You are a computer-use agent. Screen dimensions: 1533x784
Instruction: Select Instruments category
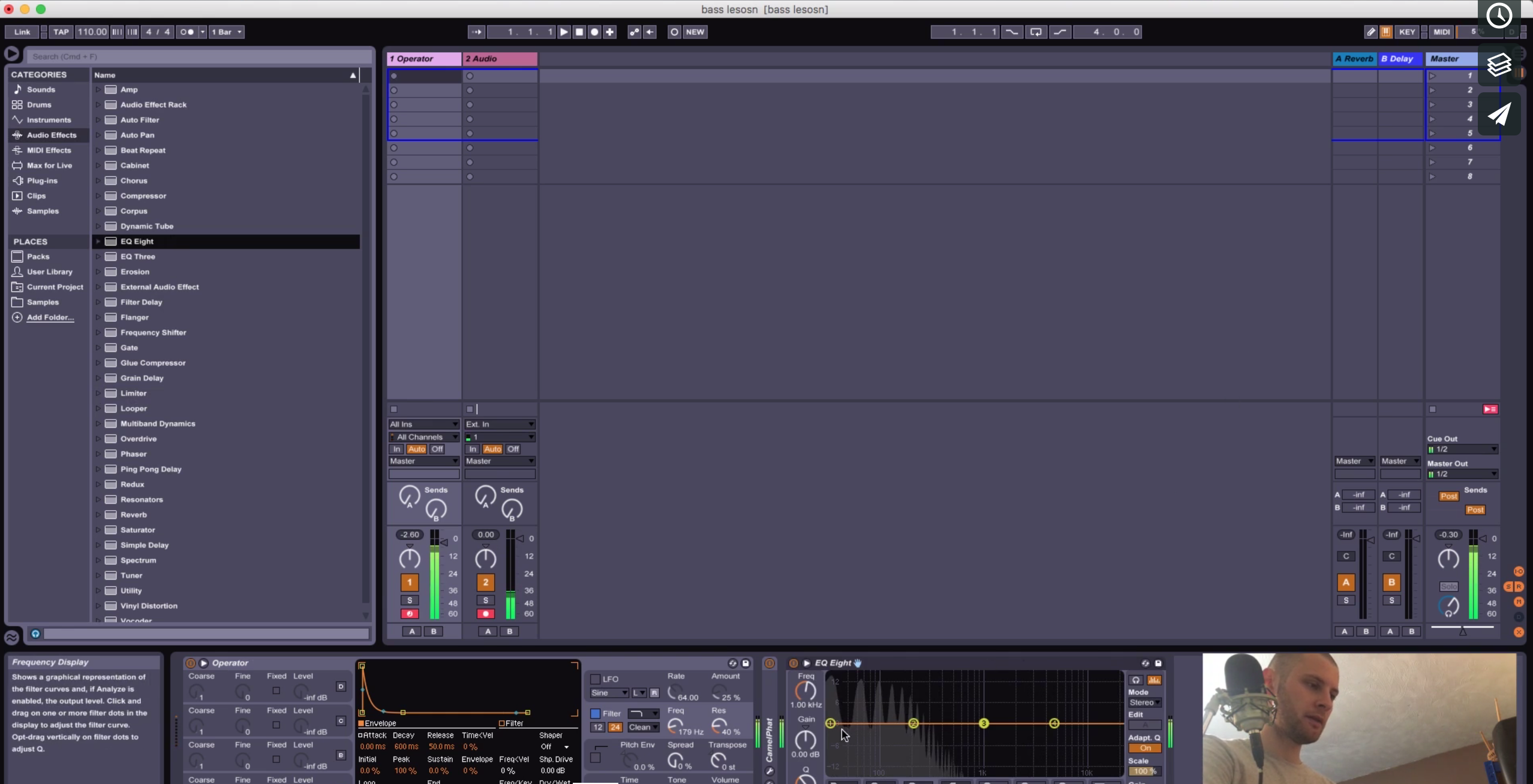click(x=49, y=120)
